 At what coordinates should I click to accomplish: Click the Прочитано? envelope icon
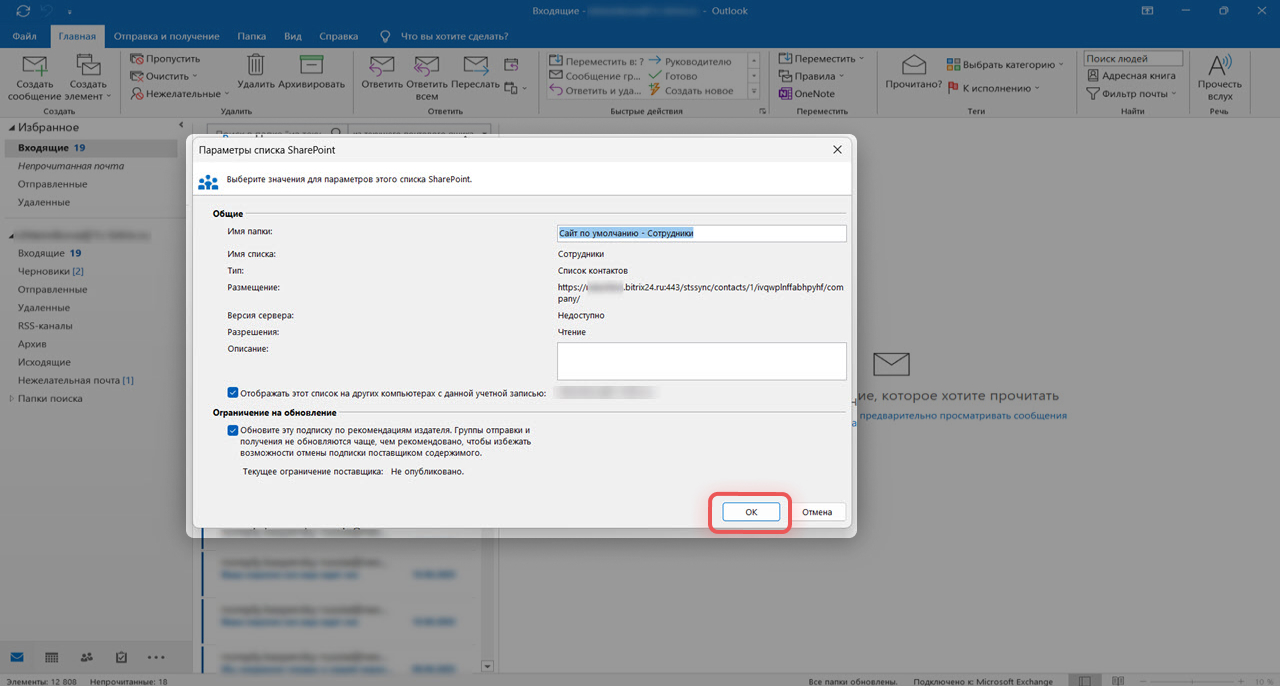pyautogui.click(x=913, y=65)
